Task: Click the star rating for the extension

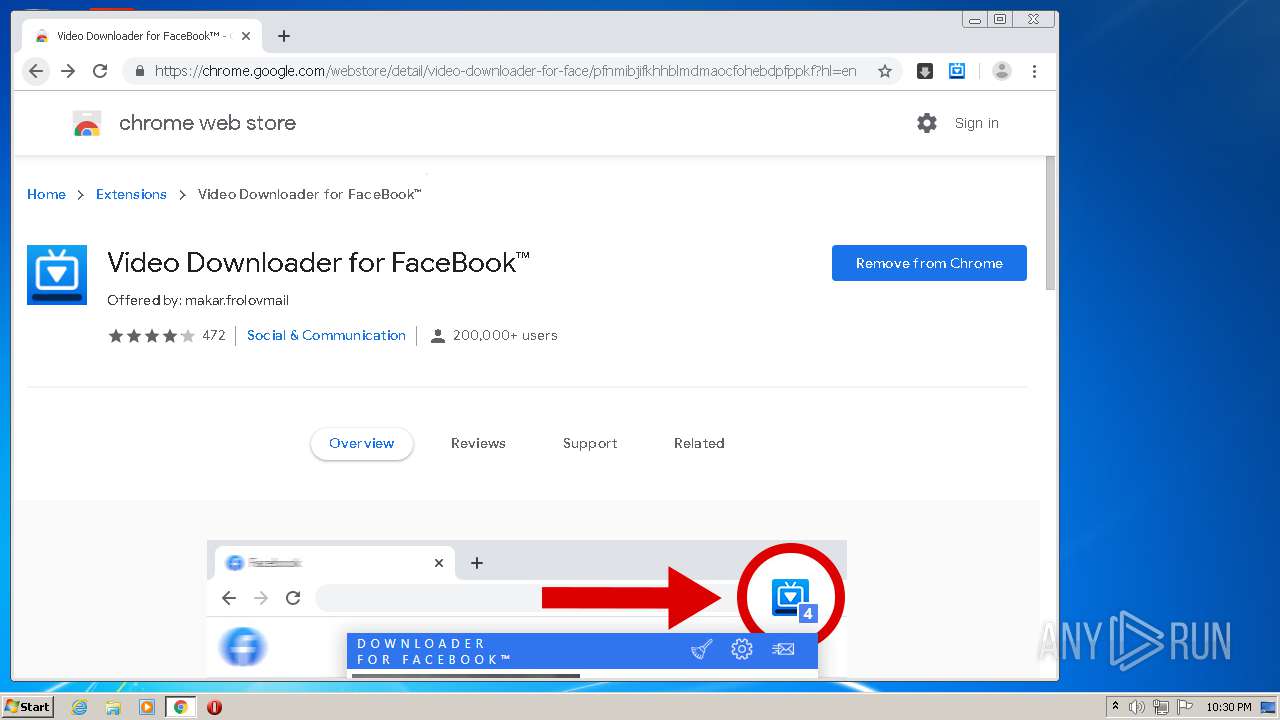Action: pos(152,336)
